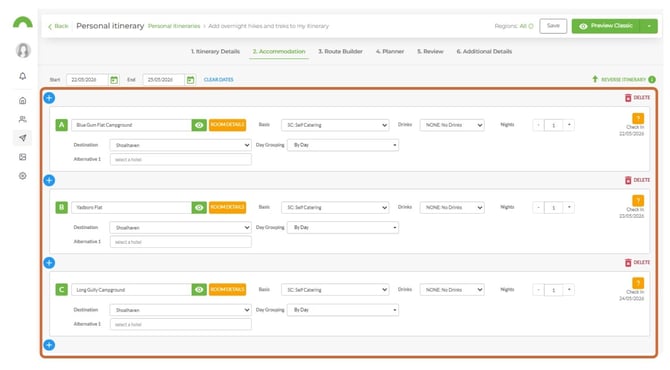The image size is (670, 370).
Task: Delete the Yadboro Flat stop
Action: (637, 180)
